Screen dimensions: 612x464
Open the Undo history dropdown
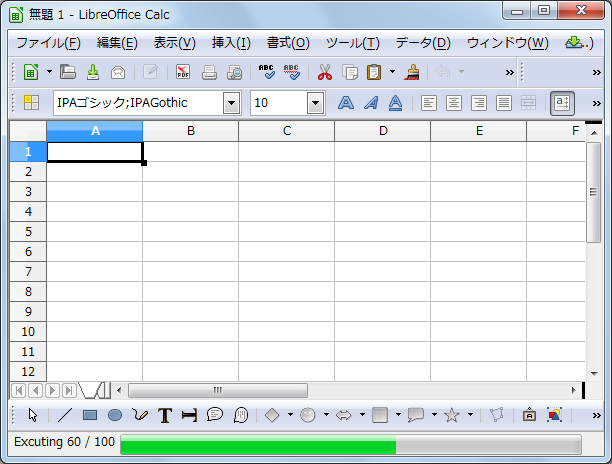pos(461,72)
